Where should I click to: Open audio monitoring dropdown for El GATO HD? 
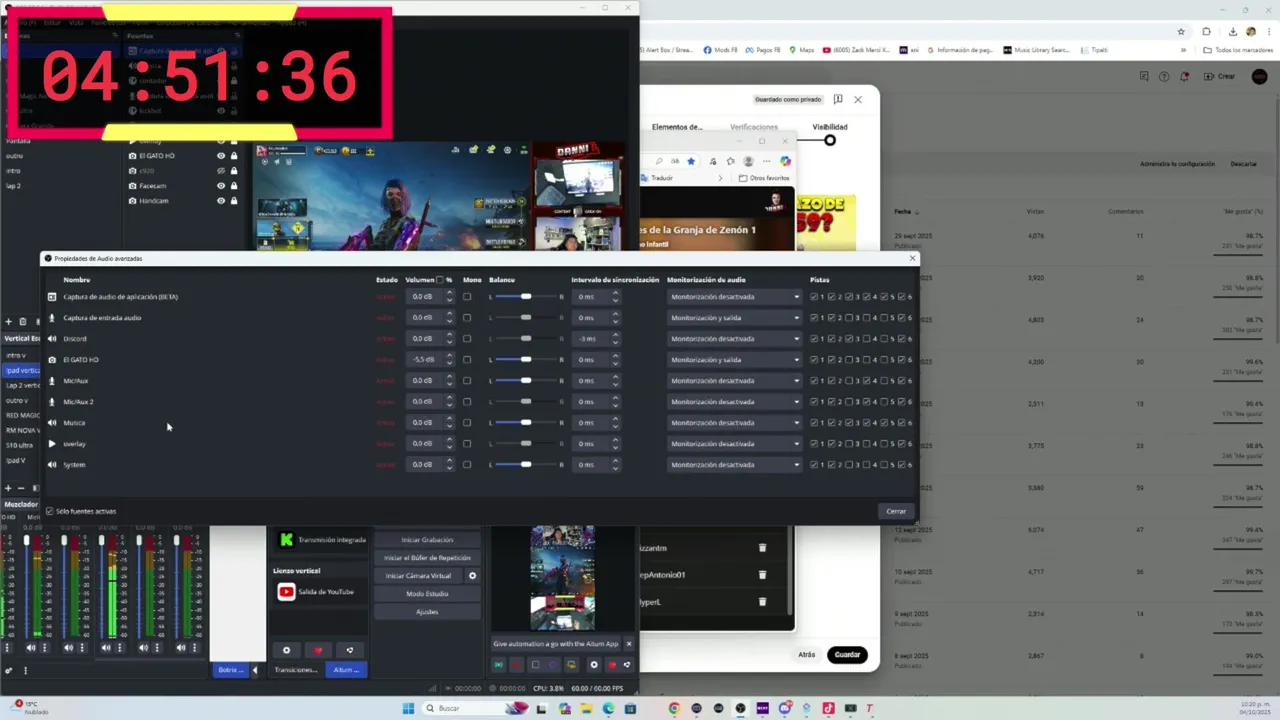click(735, 360)
